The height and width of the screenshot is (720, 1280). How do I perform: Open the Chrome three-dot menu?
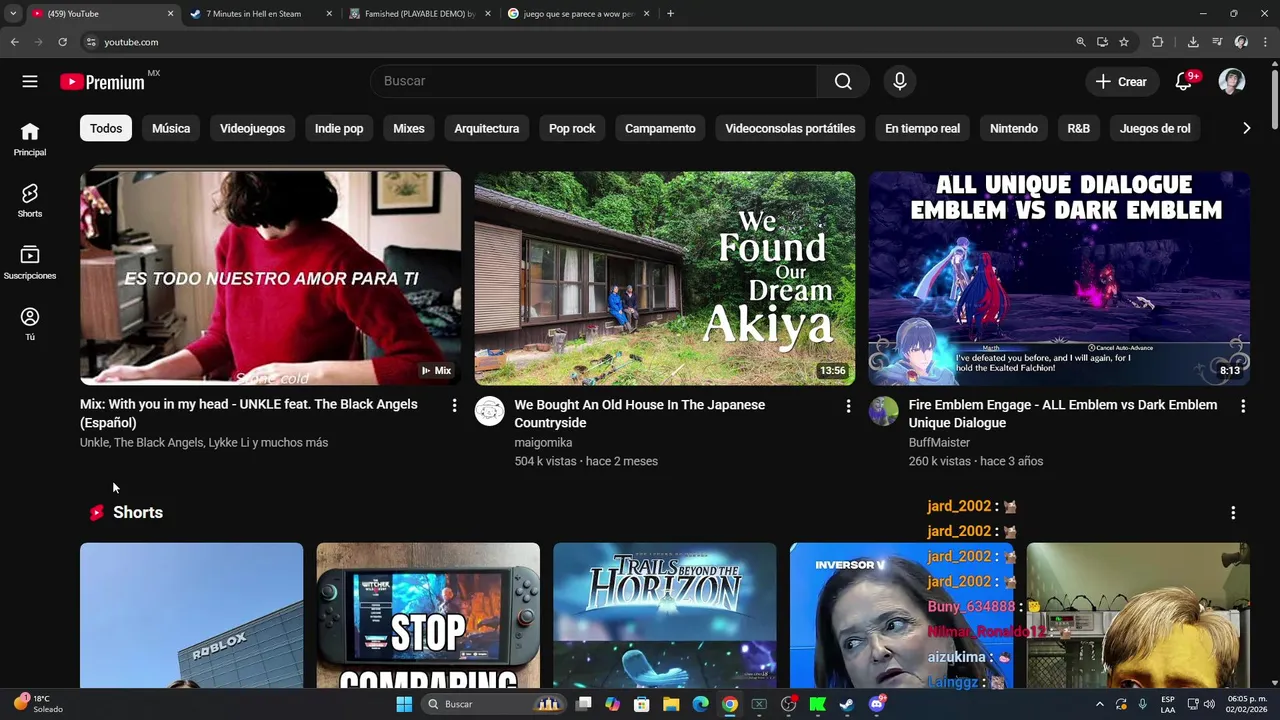[x=1266, y=42]
